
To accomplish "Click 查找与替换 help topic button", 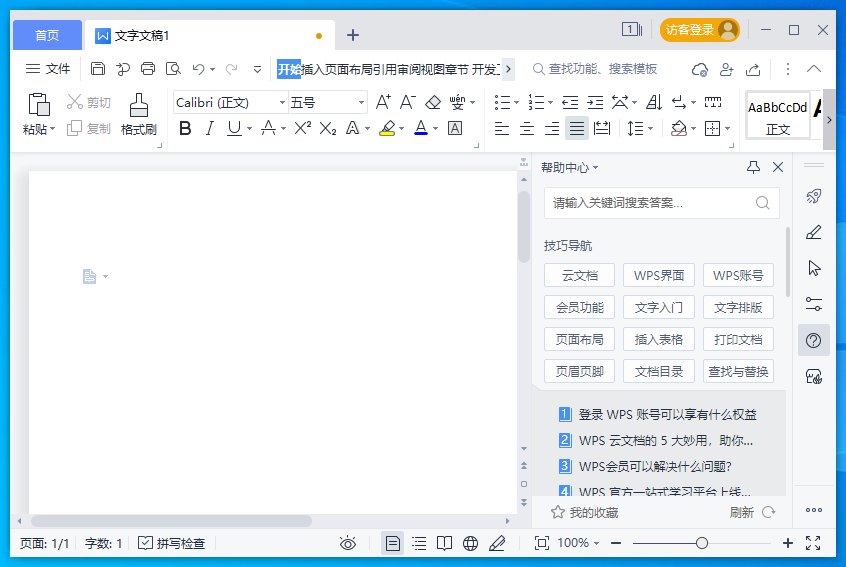I will click(x=738, y=372).
